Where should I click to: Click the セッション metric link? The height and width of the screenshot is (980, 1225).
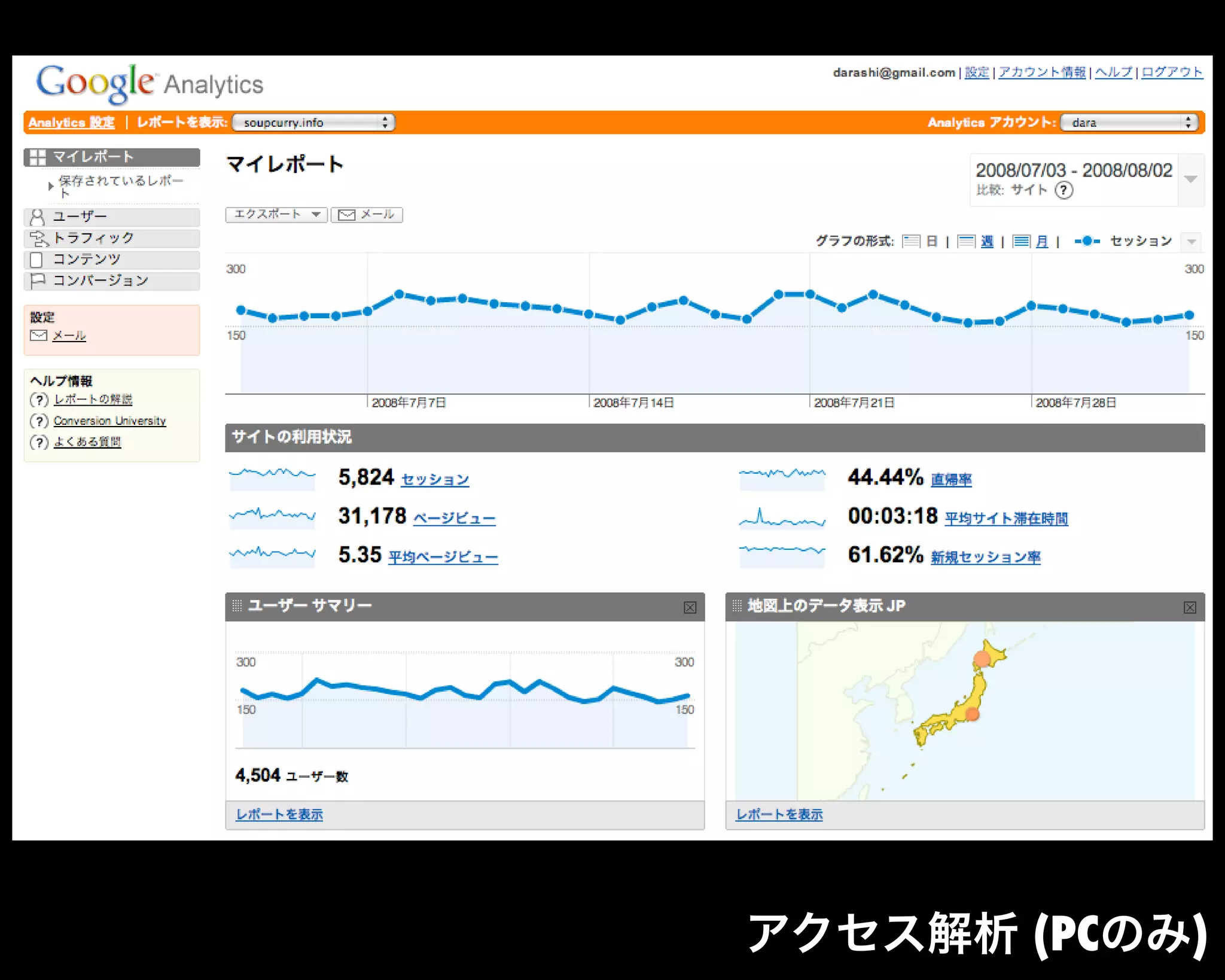435,480
